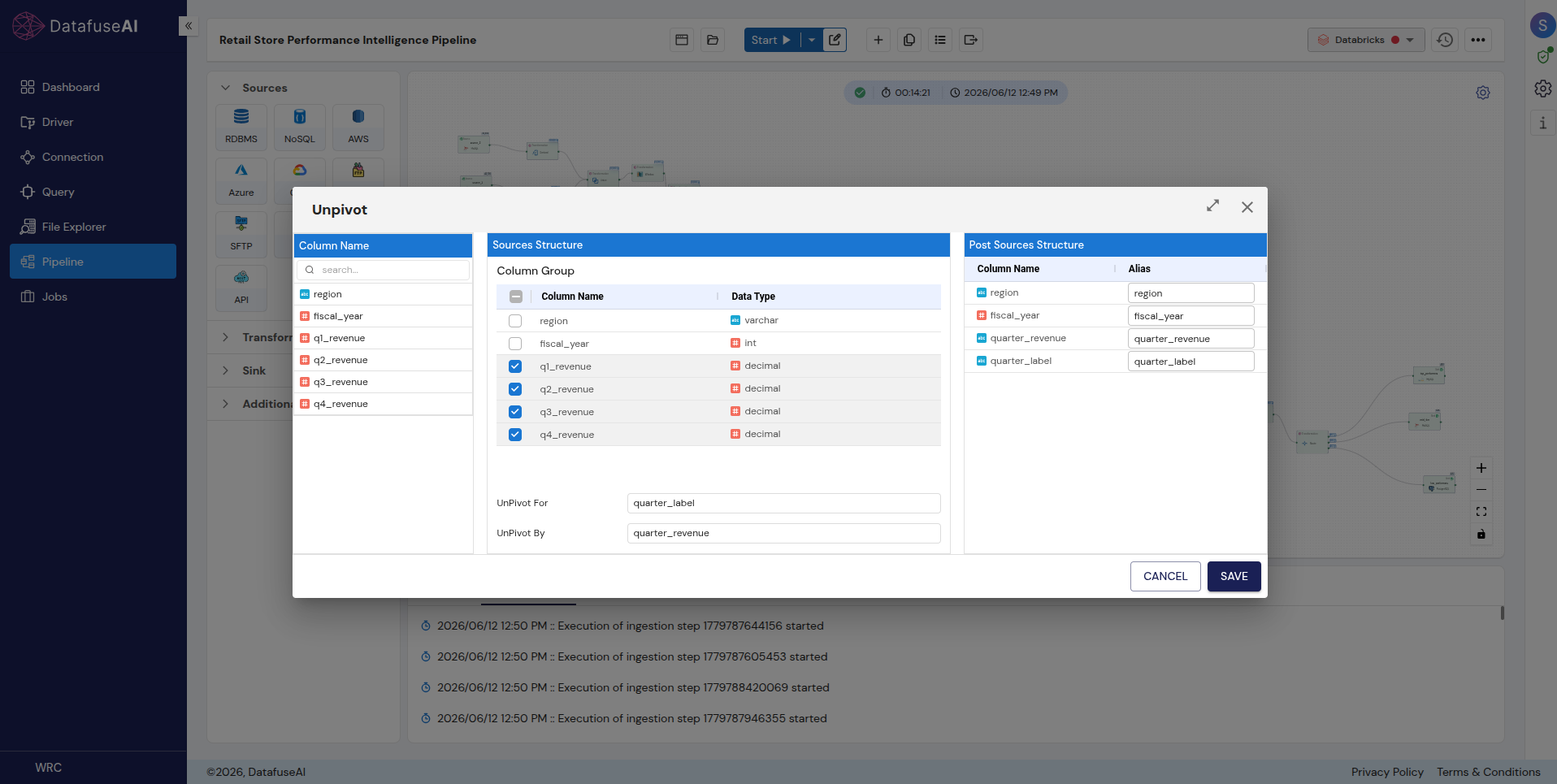Screen dimensions: 1557x784
Task: Open Dashboard in the sidebar
Action: pyautogui.click(x=93, y=87)
